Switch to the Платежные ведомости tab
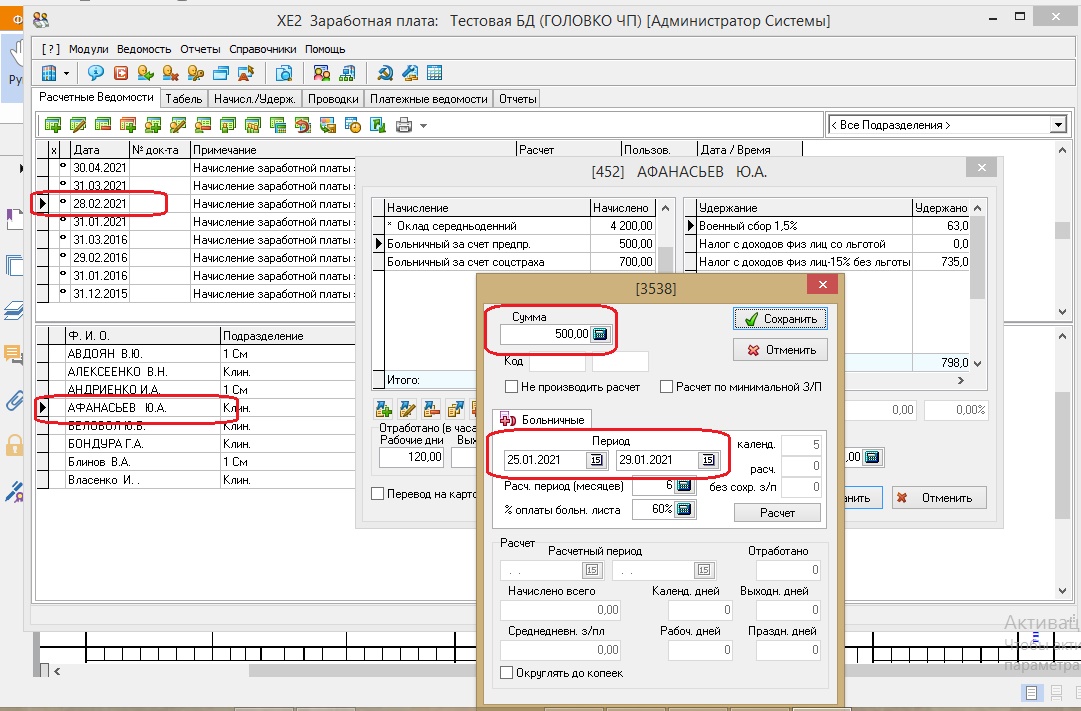The image size is (1081, 711). (x=429, y=99)
